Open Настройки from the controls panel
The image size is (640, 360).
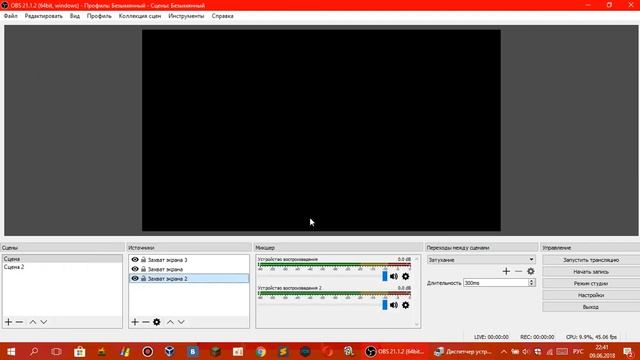(591, 295)
